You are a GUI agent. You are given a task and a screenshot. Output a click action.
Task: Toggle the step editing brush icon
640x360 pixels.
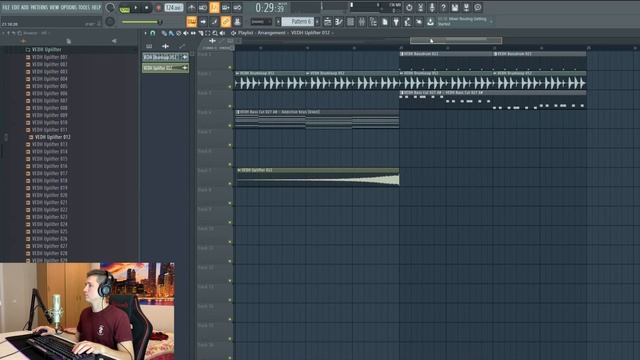[x=214, y=22]
